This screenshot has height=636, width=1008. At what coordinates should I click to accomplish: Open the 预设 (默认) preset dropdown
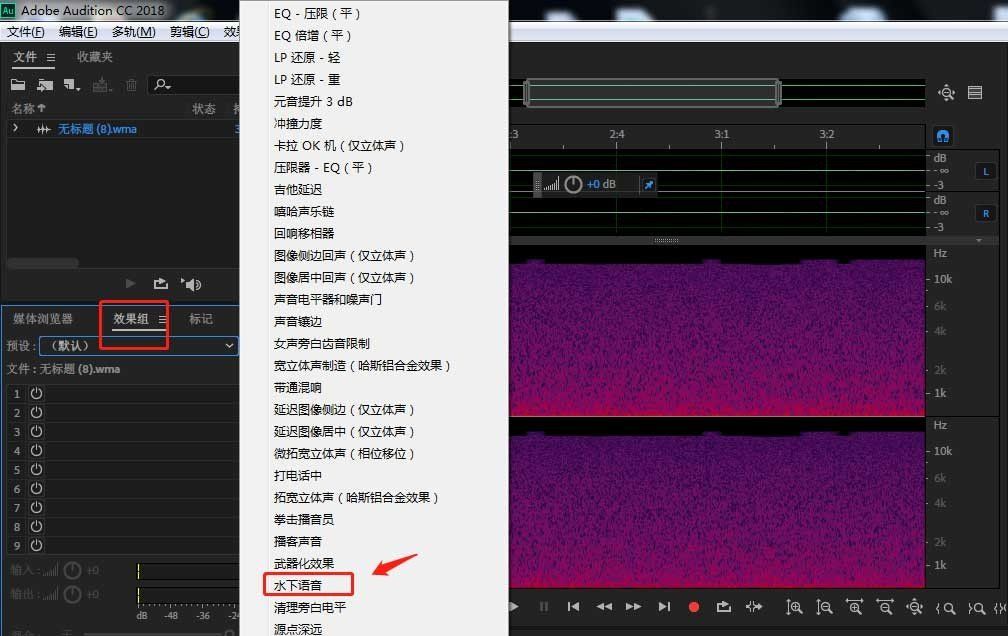(138, 345)
